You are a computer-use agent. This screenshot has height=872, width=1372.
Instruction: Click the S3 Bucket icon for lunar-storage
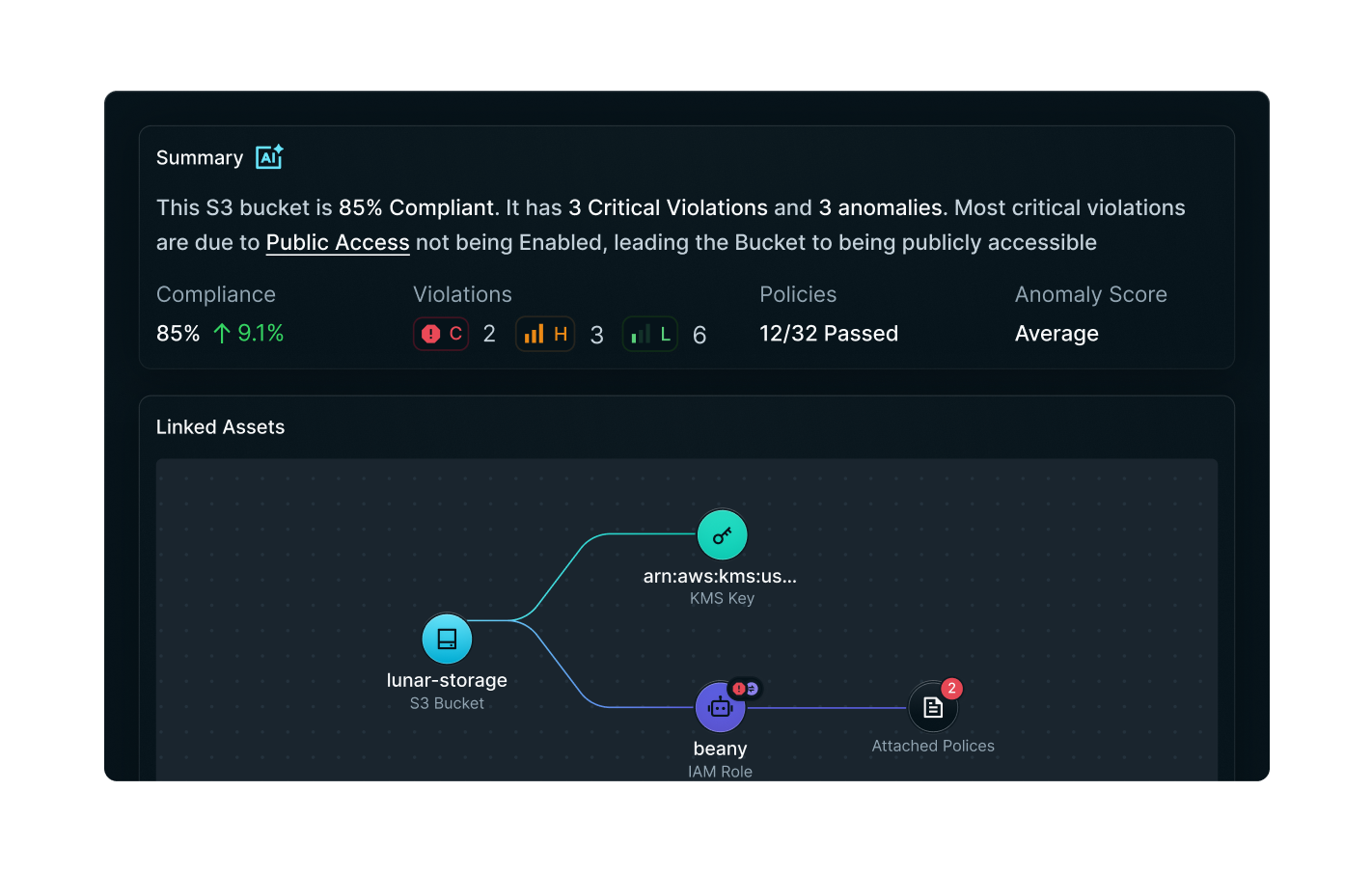click(446, 638)
